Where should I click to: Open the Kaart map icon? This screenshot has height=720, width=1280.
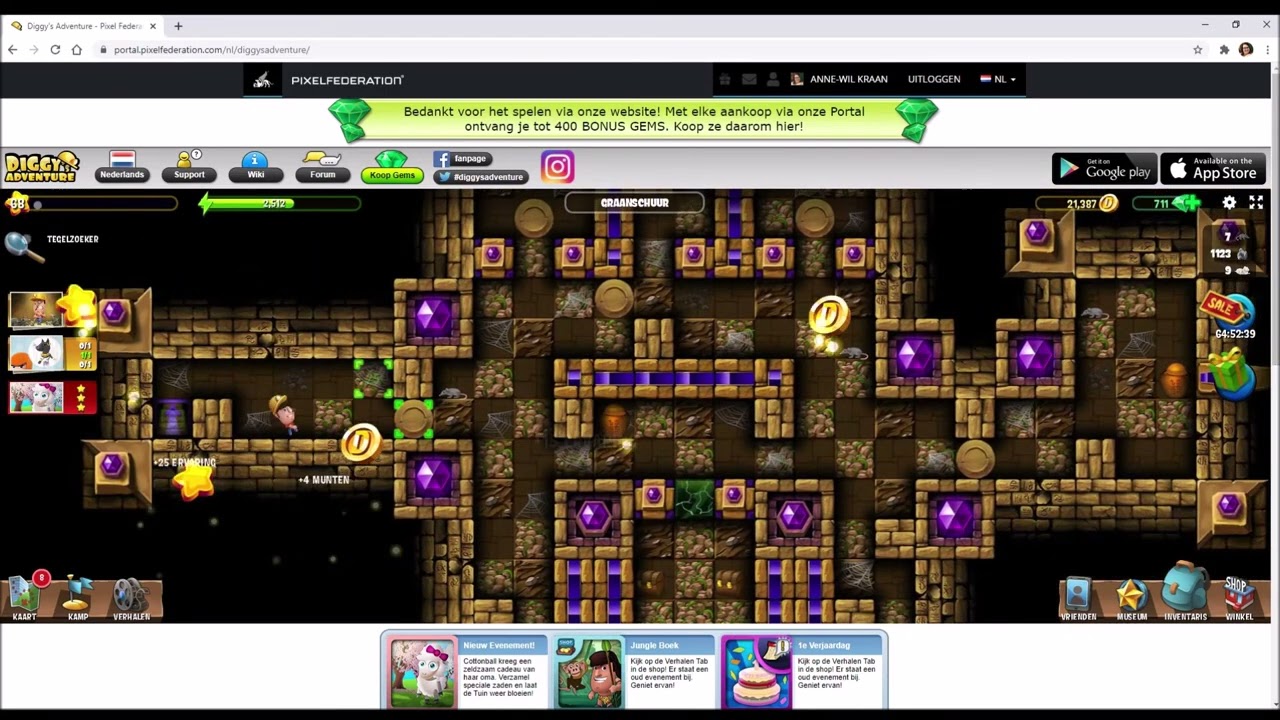pyautogui.click(x=25, y=595)
